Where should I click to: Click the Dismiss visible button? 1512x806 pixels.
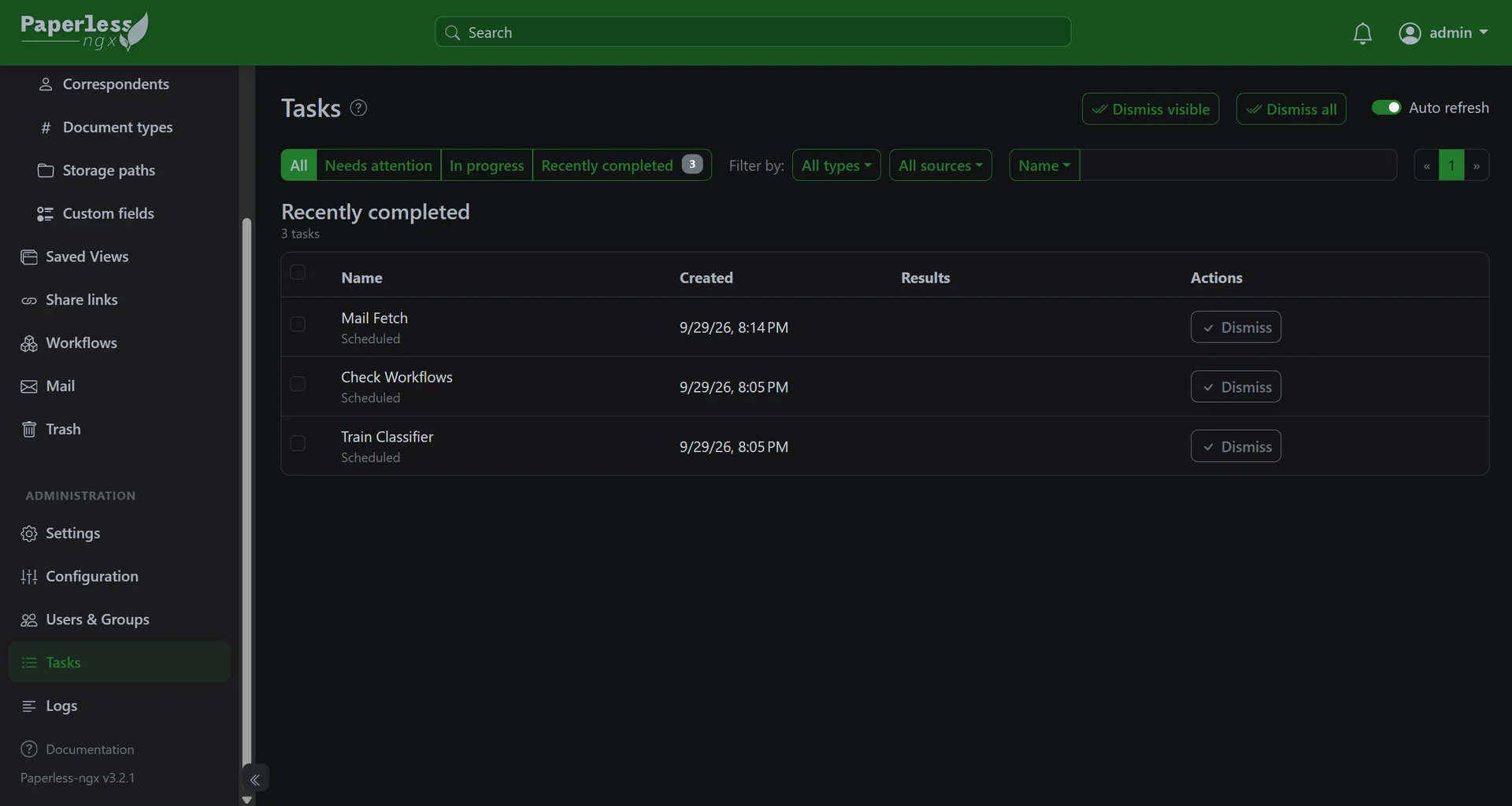pyautogui.click(x=1151, y=109)
